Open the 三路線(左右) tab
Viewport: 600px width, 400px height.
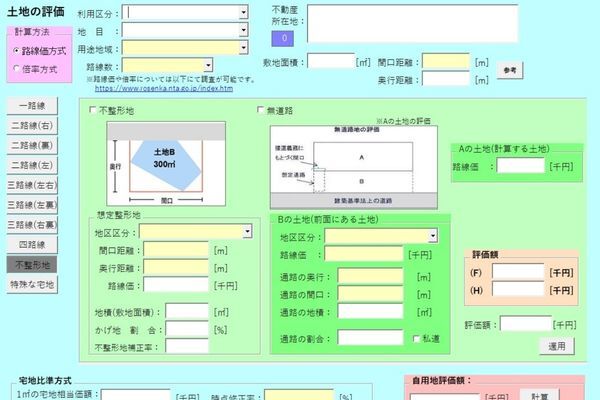coord(32,185)
